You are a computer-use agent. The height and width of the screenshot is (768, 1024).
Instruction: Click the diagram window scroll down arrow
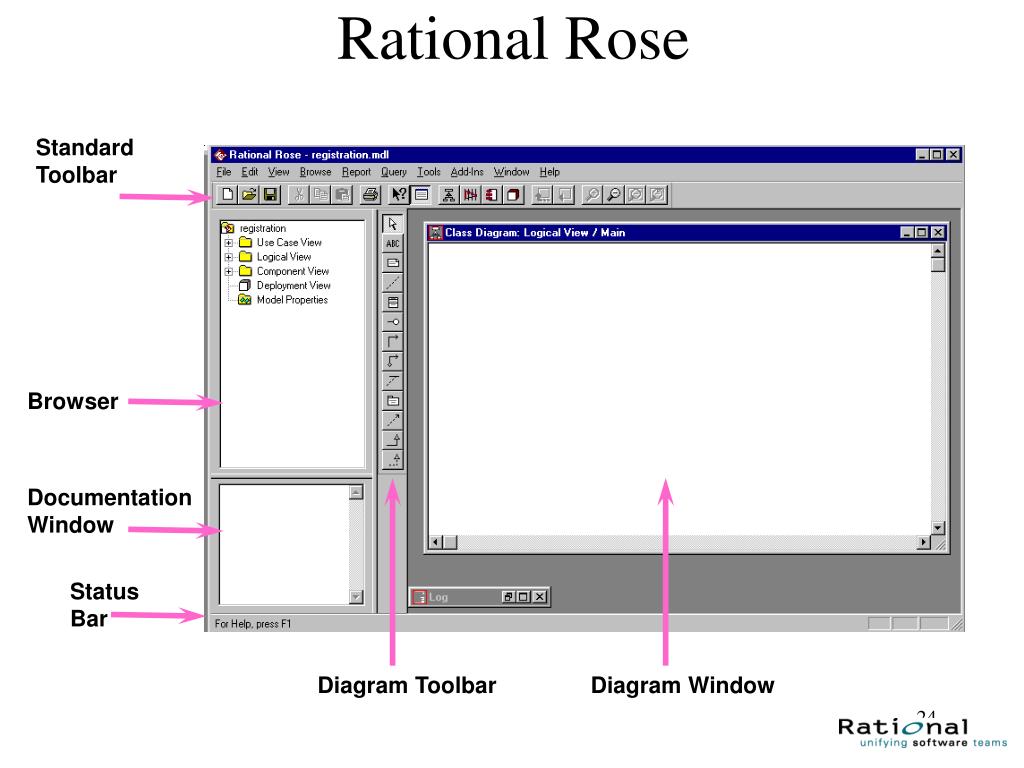938,528
